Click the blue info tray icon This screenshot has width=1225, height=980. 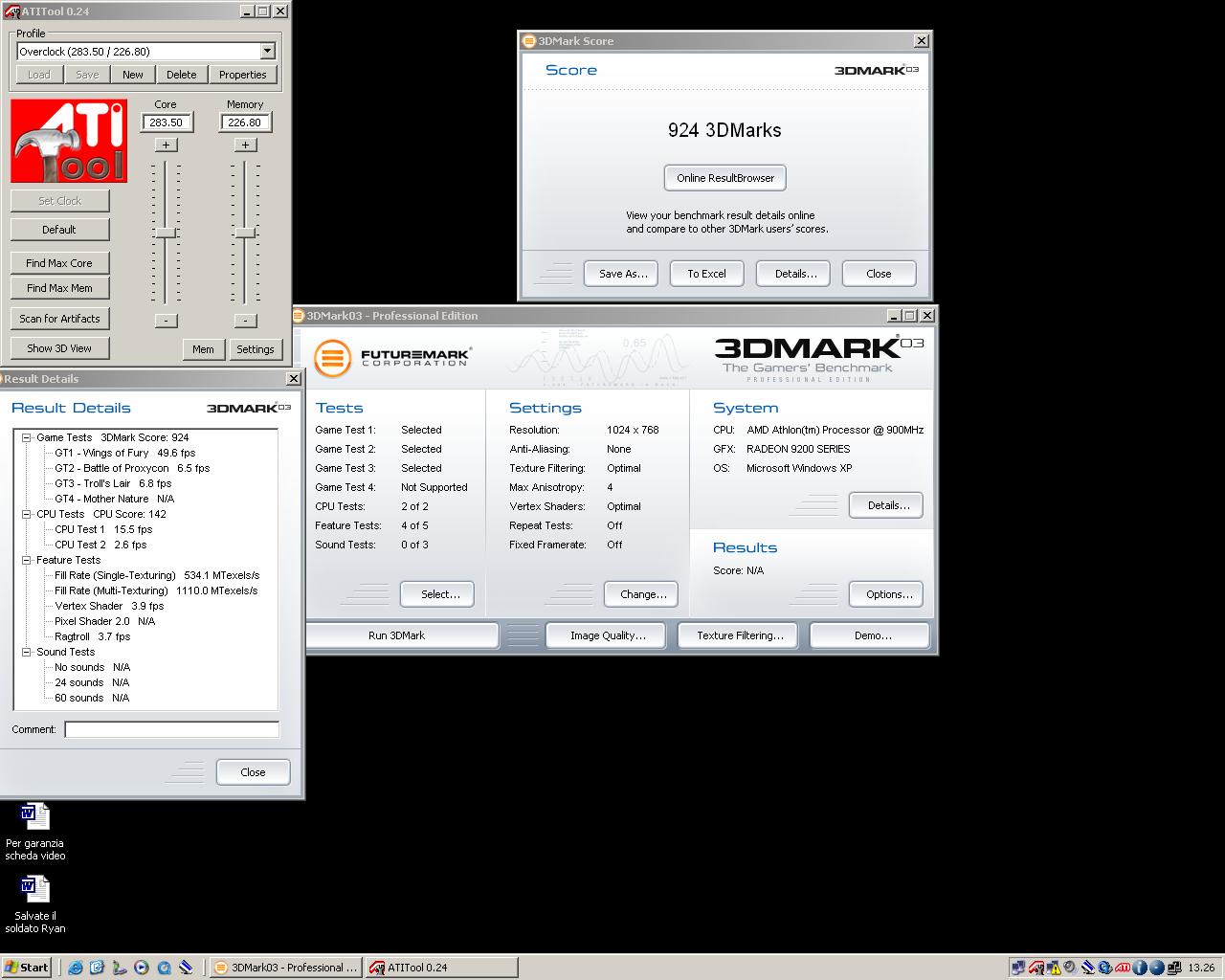click(1140, 968)
